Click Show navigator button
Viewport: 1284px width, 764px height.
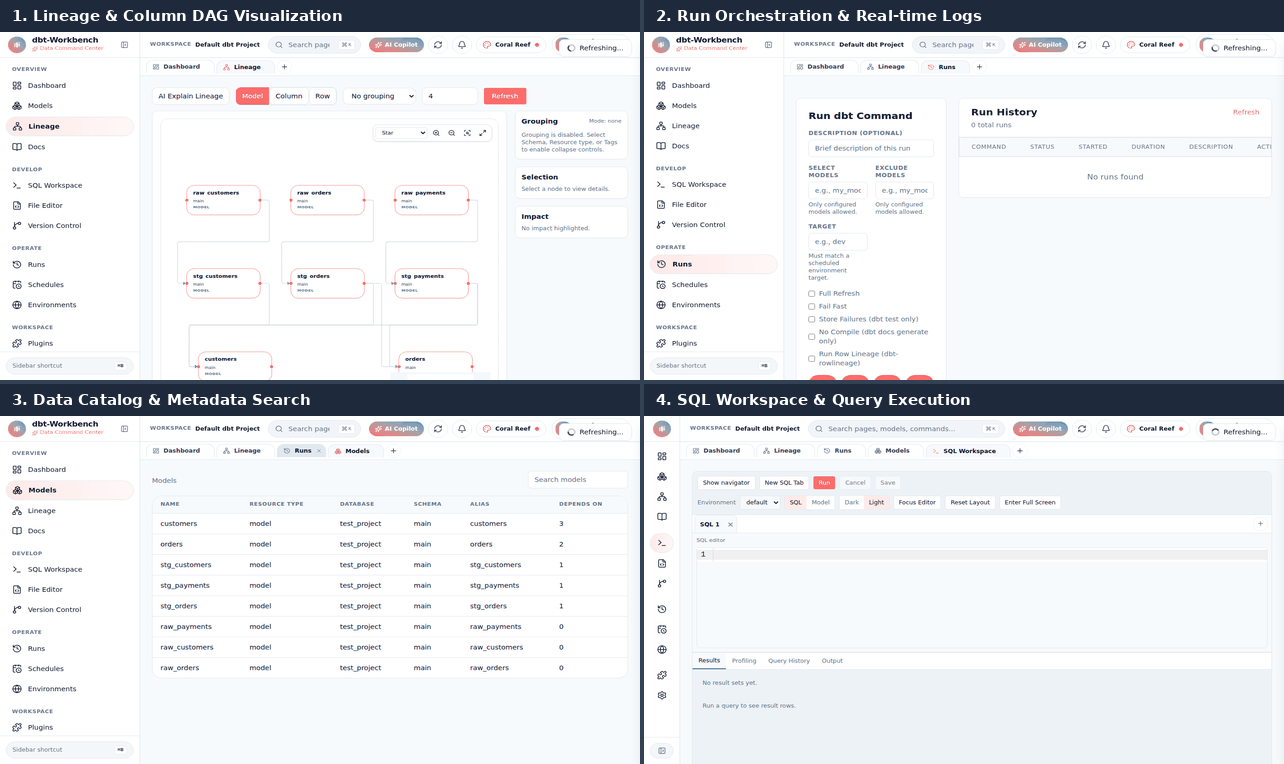pos(726,482)
